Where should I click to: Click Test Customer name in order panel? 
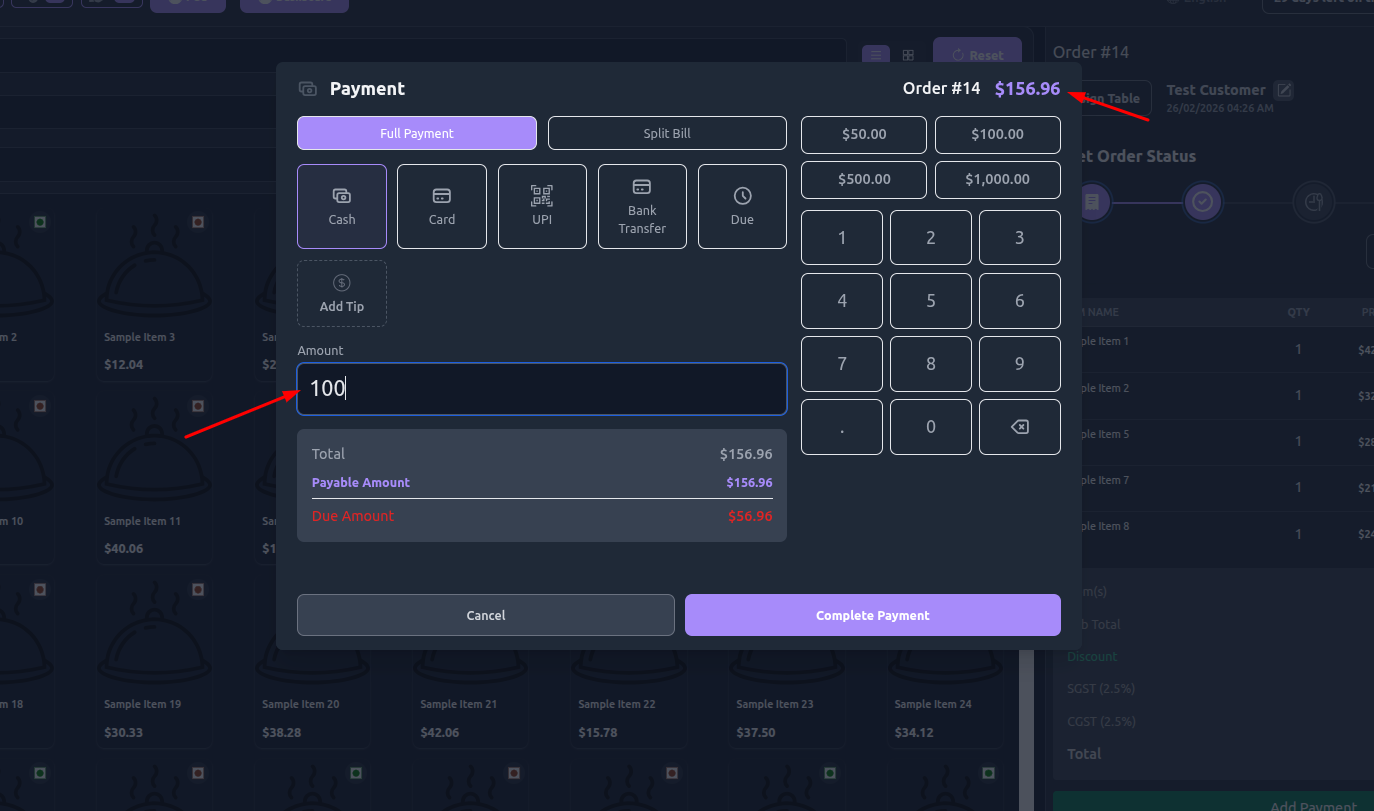(x=1216, y=90)
